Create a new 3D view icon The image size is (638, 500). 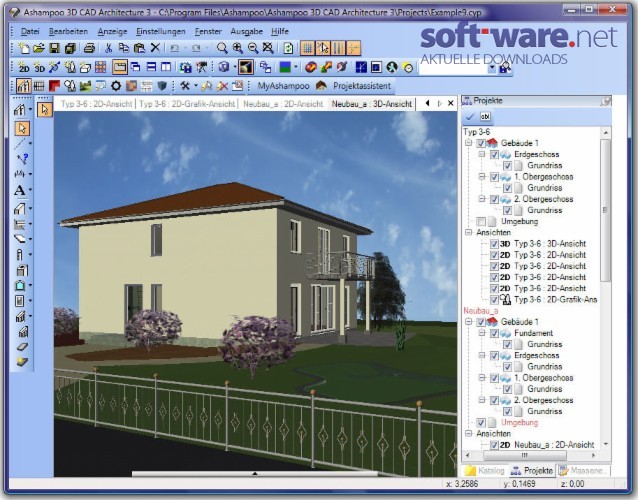[39, 68]
